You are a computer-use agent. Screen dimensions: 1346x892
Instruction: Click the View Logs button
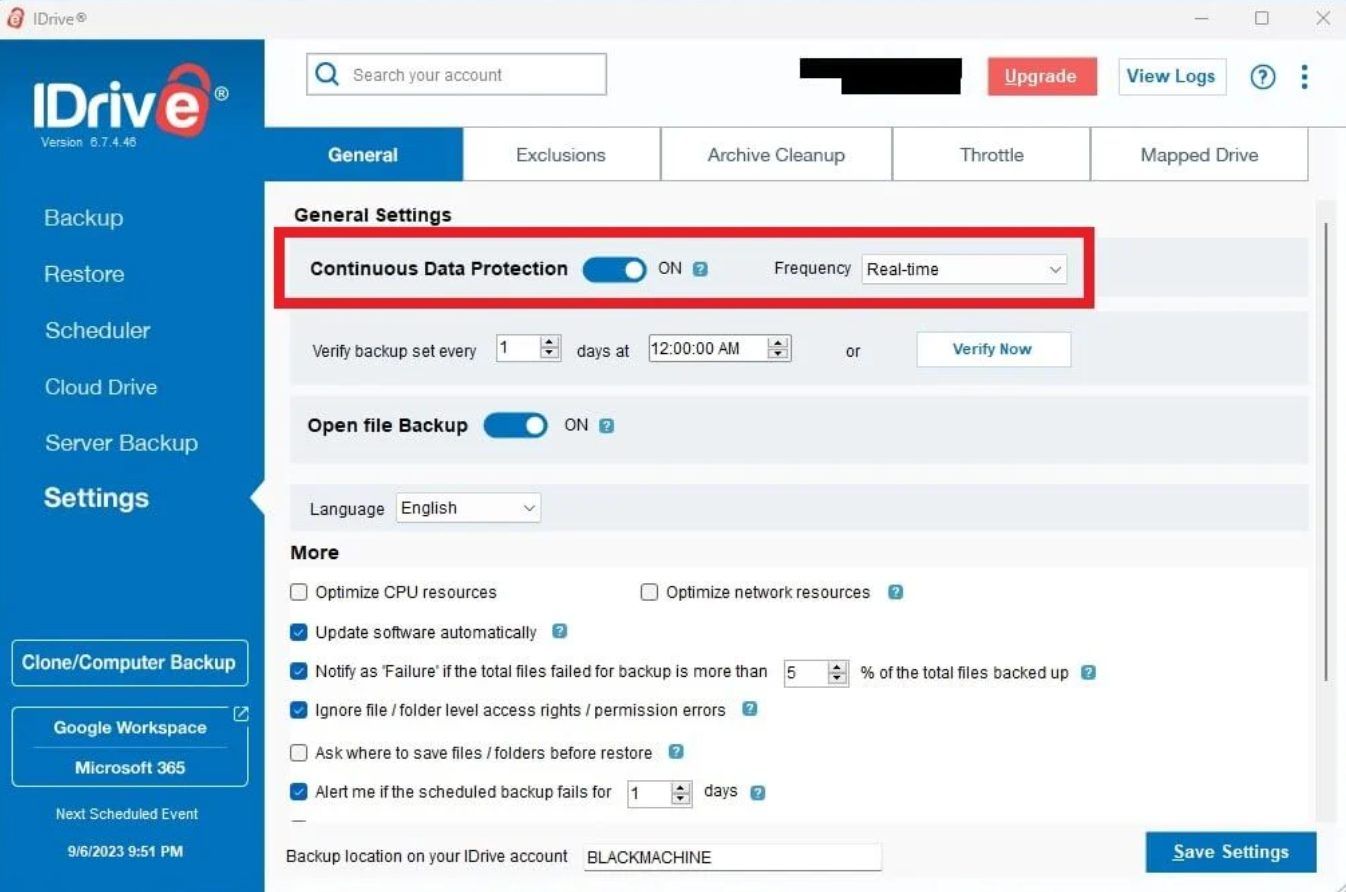pyautogui.click(x=1171, y=76)
